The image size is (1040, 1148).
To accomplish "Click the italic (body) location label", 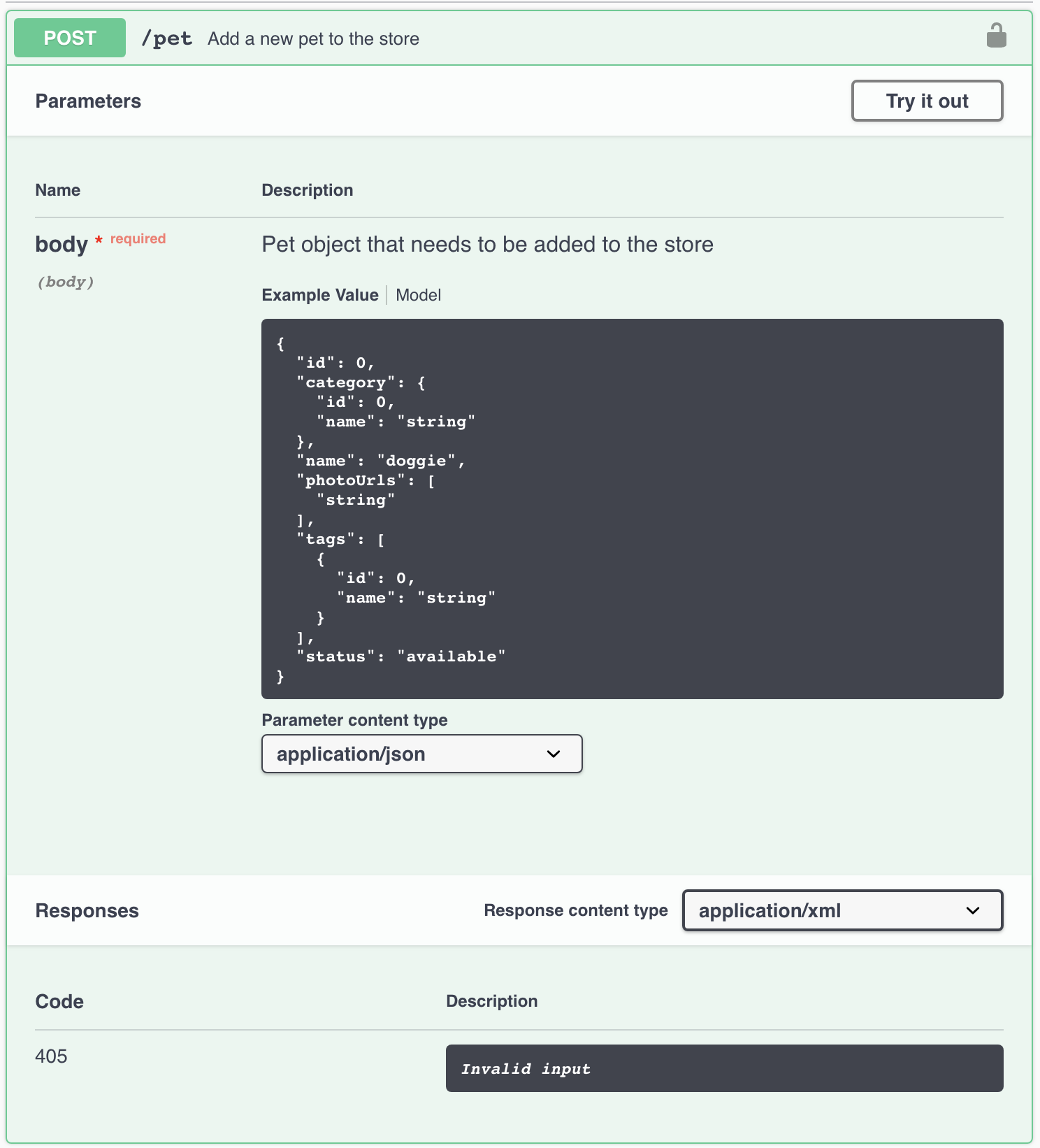I will [65, 282].
